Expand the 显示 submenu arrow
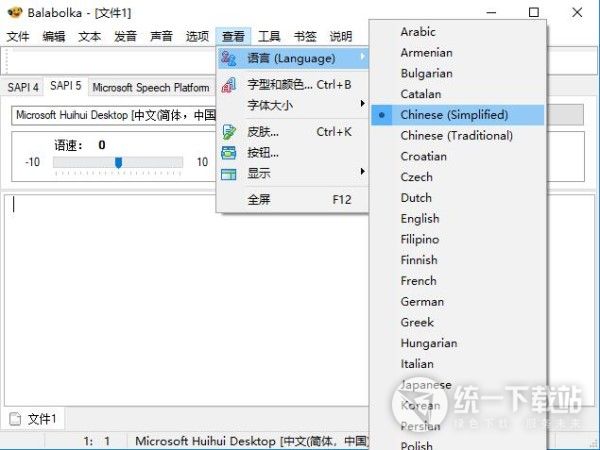 point(362,171)
